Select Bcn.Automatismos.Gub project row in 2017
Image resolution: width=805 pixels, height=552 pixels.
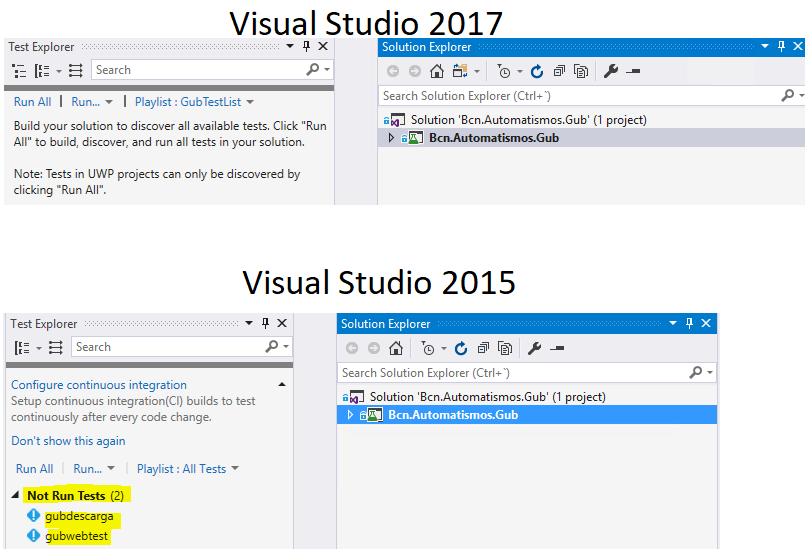coord(591,138)
